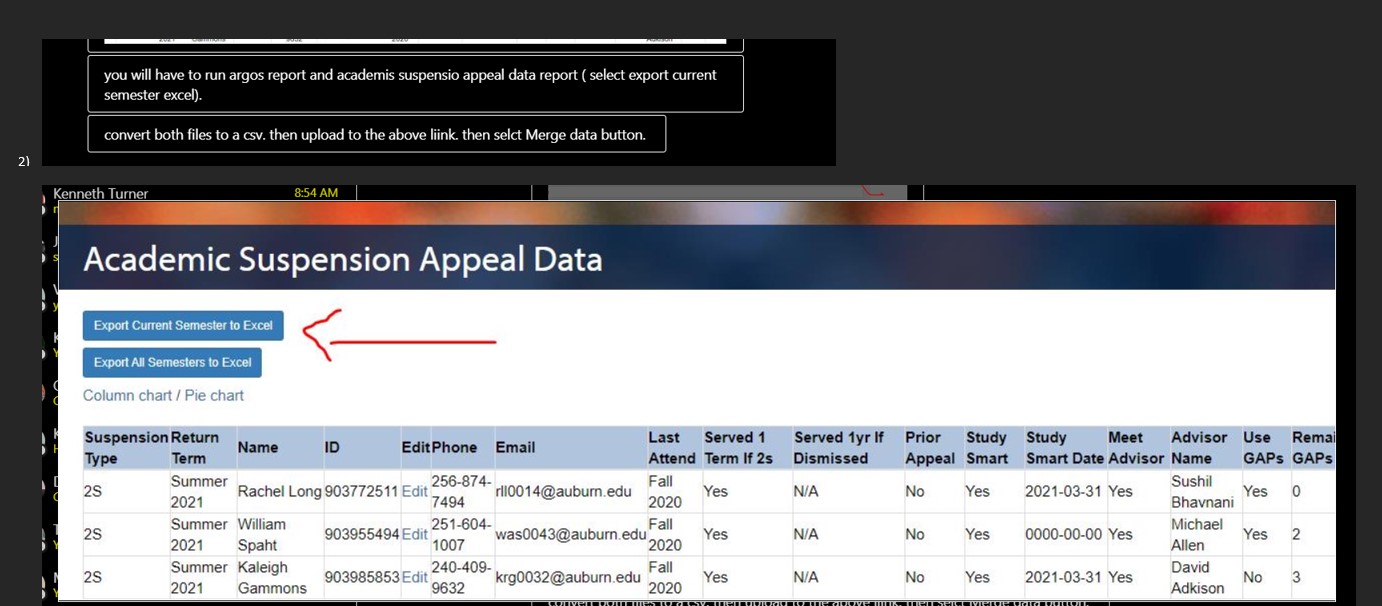Click email krg0032@auburn.edu
This screenshot has height=606, width=1382.
pyautogui.click(x=568, y=578)
